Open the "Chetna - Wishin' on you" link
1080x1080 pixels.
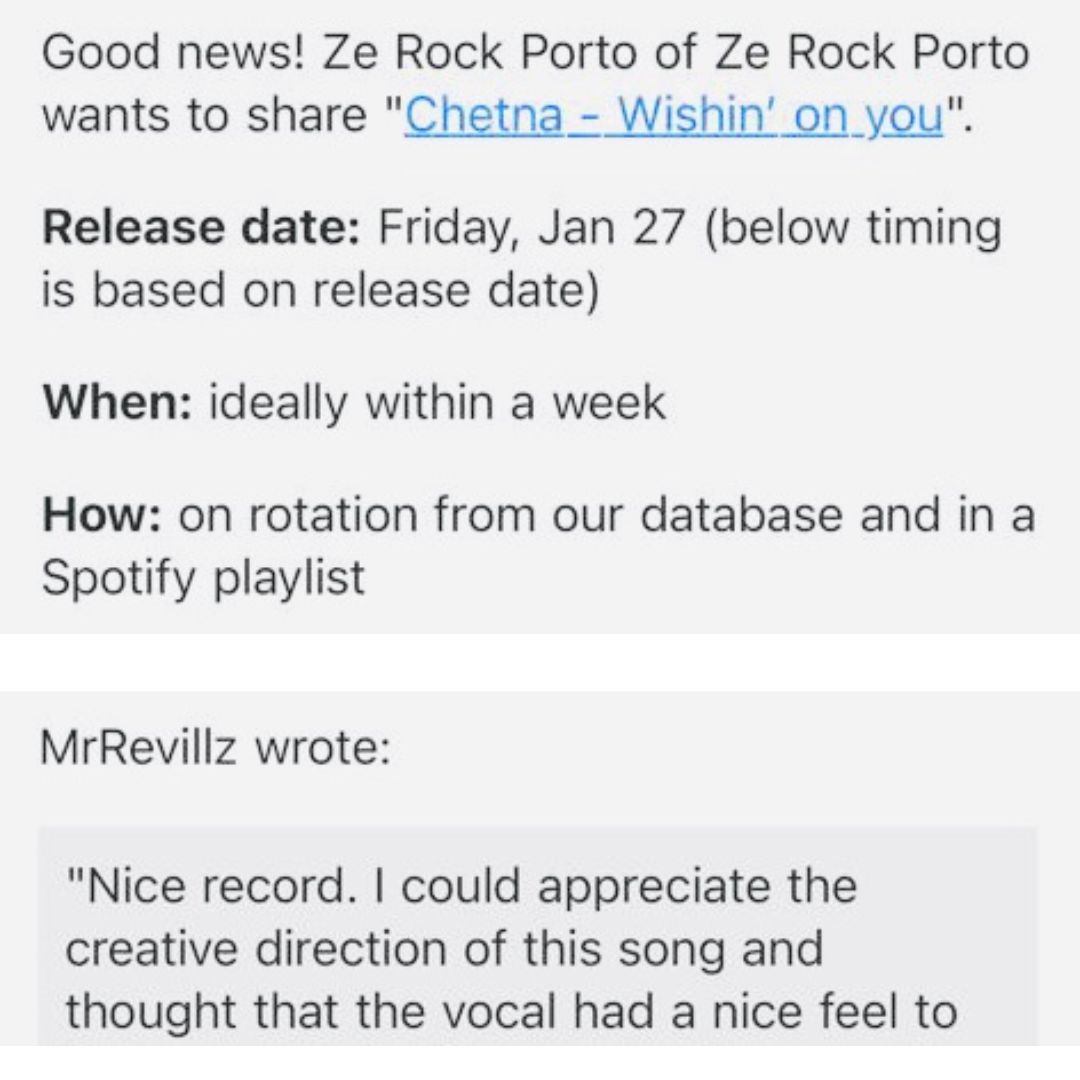[674, 115]
